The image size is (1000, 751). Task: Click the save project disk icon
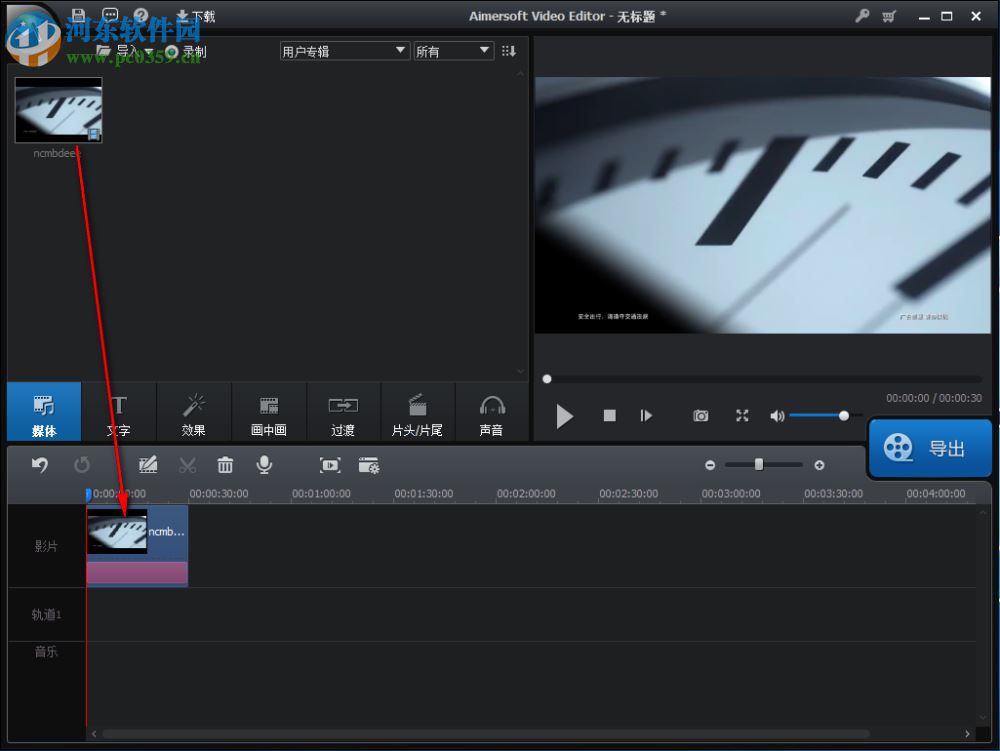pos(78,15)
